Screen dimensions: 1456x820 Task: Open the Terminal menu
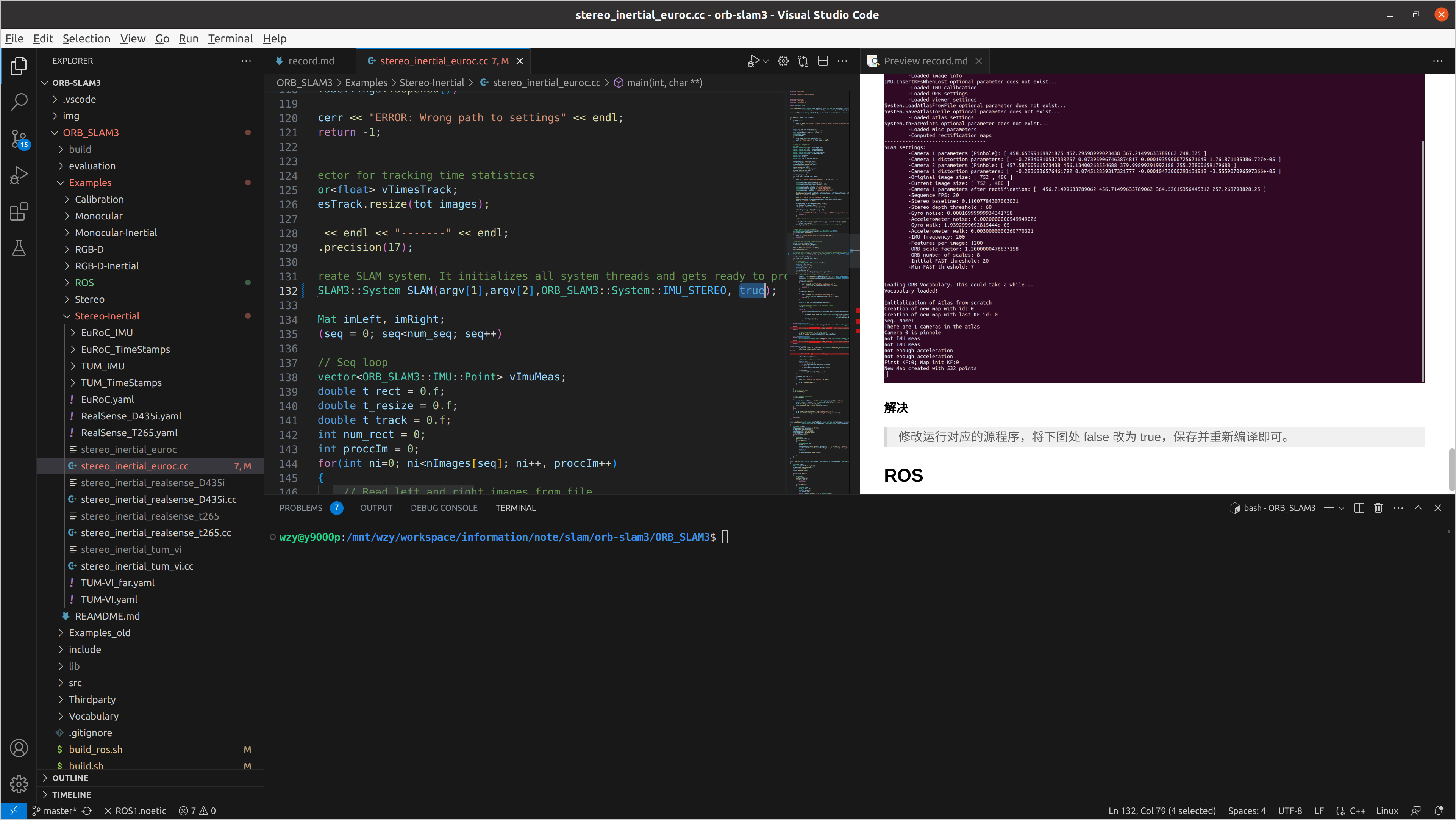(x=230, y=38)
